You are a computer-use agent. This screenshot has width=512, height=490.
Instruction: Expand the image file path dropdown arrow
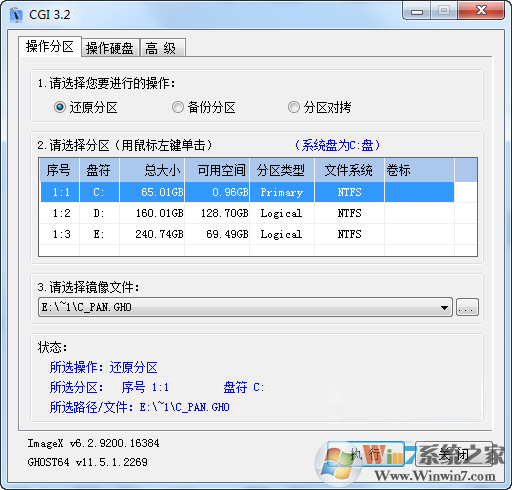pyautogui.click(x=444, y=307)
